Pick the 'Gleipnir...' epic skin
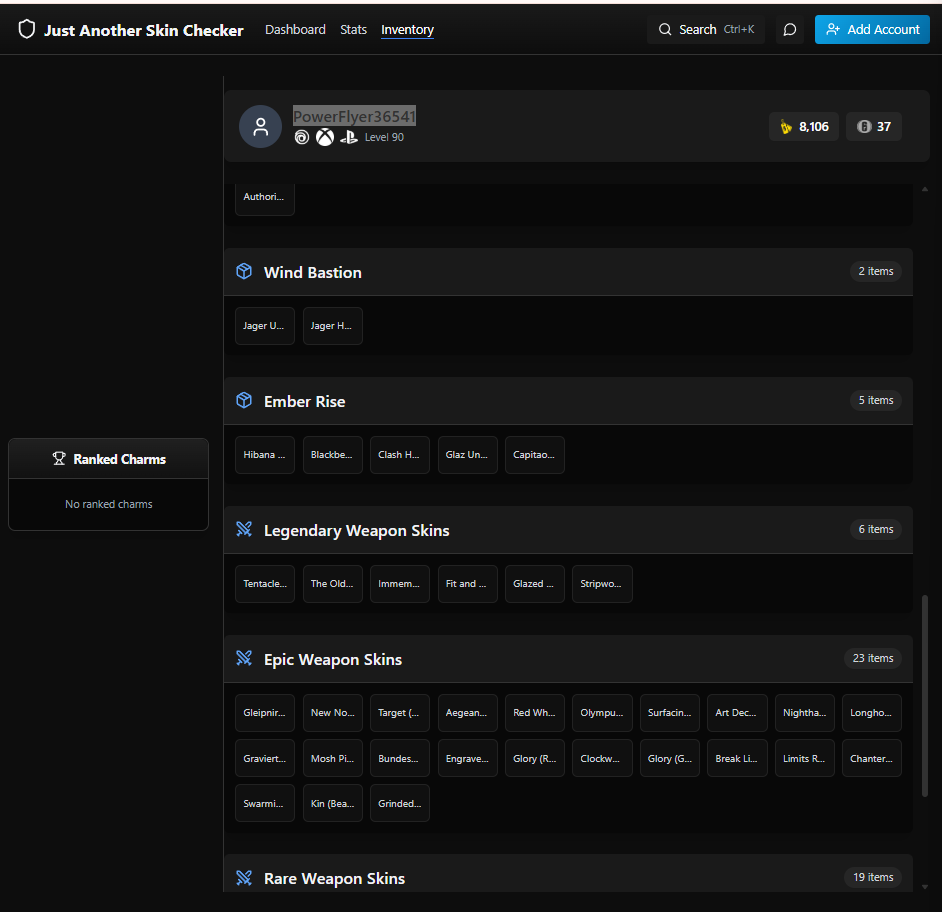 [265, 713]
